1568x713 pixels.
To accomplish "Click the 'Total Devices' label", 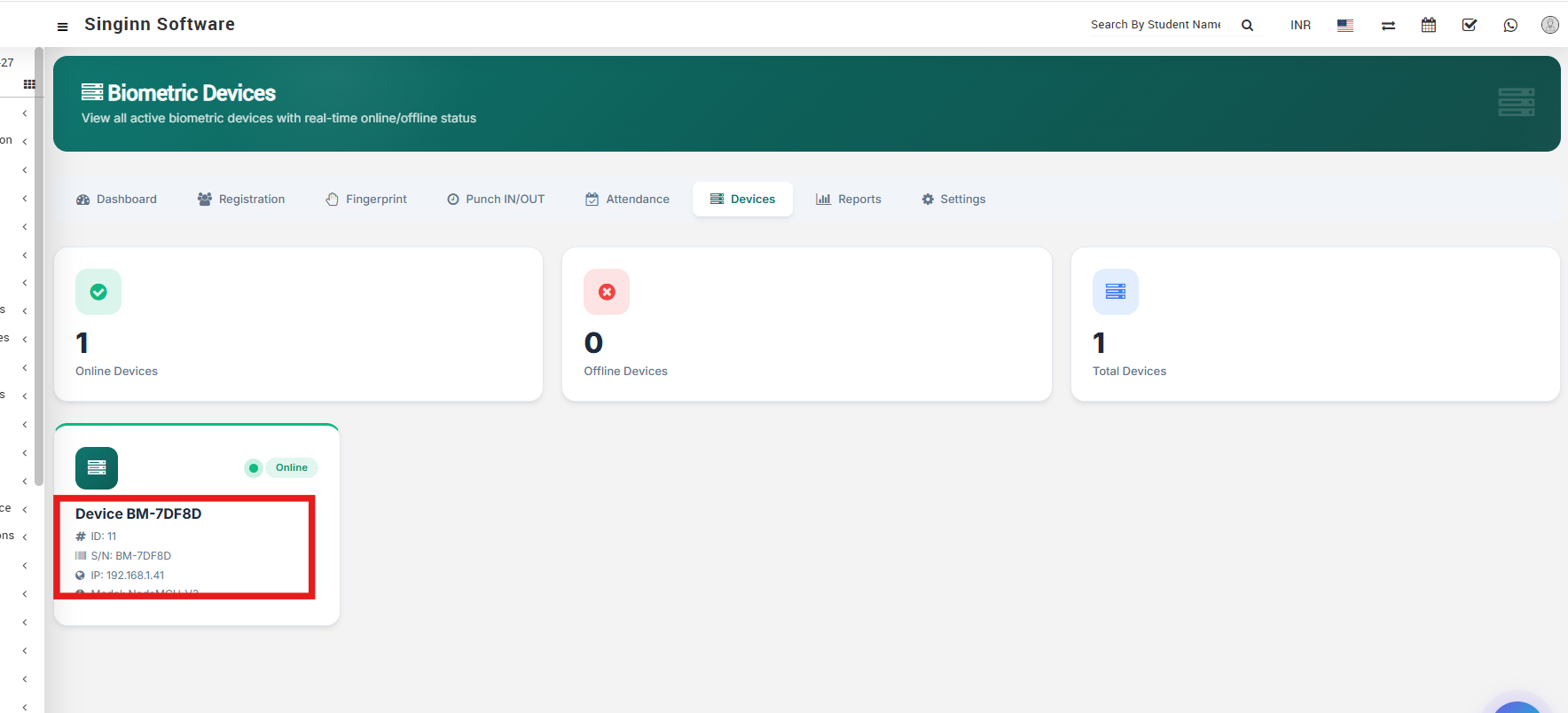I will pos(1129,372).
